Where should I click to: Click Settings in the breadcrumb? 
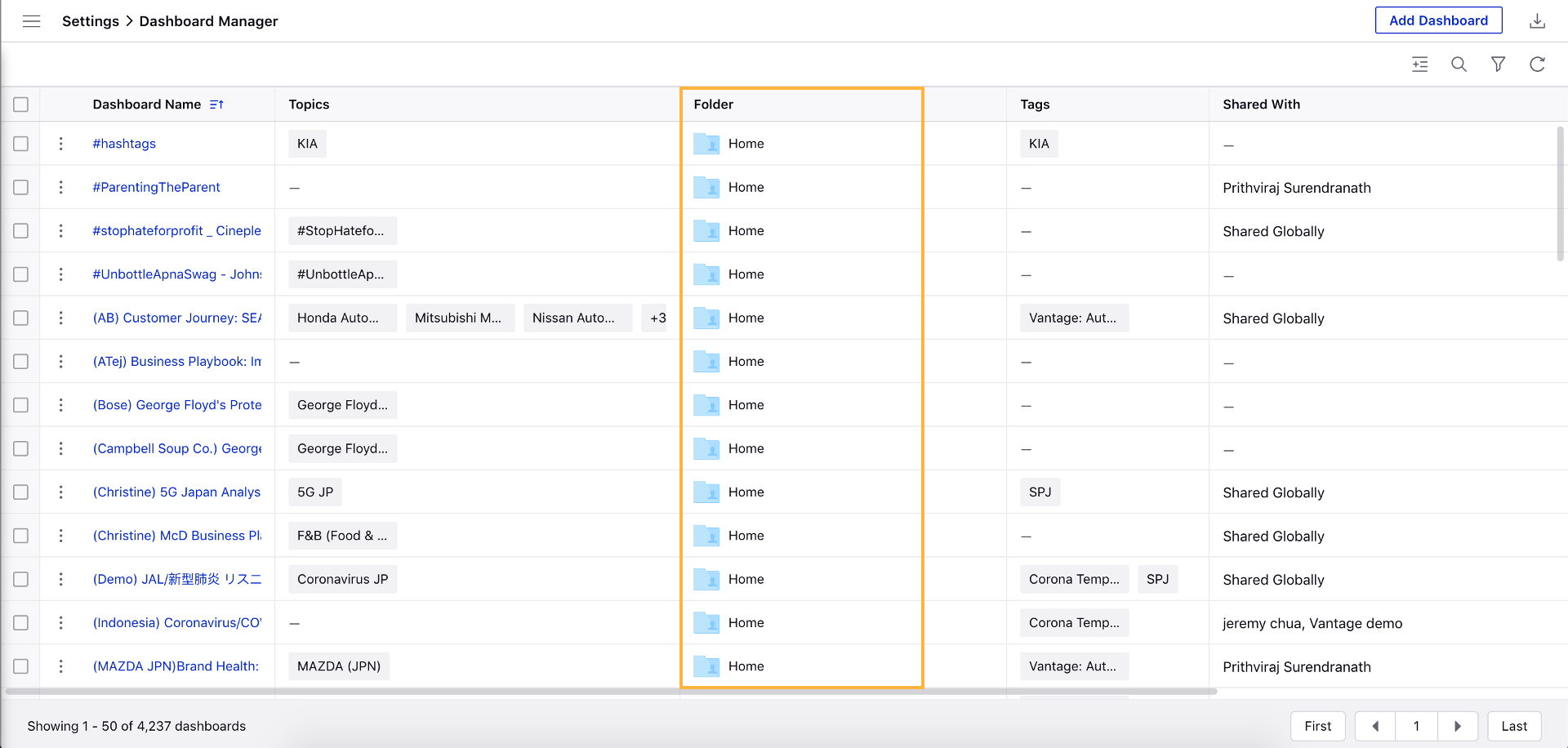coord(91,21)
